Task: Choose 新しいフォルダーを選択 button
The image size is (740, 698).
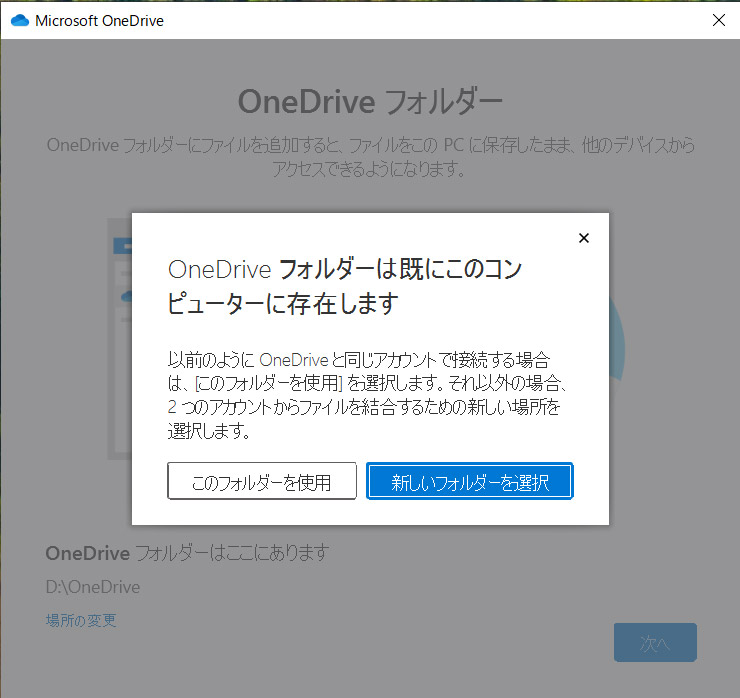Action: tap(470, 481)
